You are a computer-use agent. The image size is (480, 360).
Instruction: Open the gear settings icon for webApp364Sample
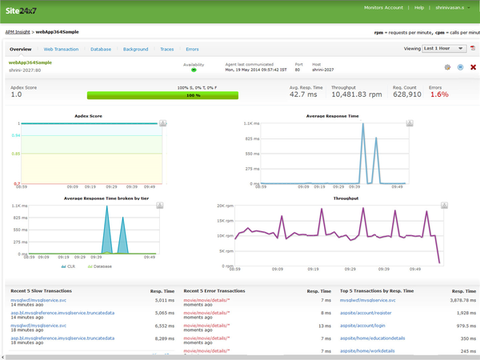point(447,67)
